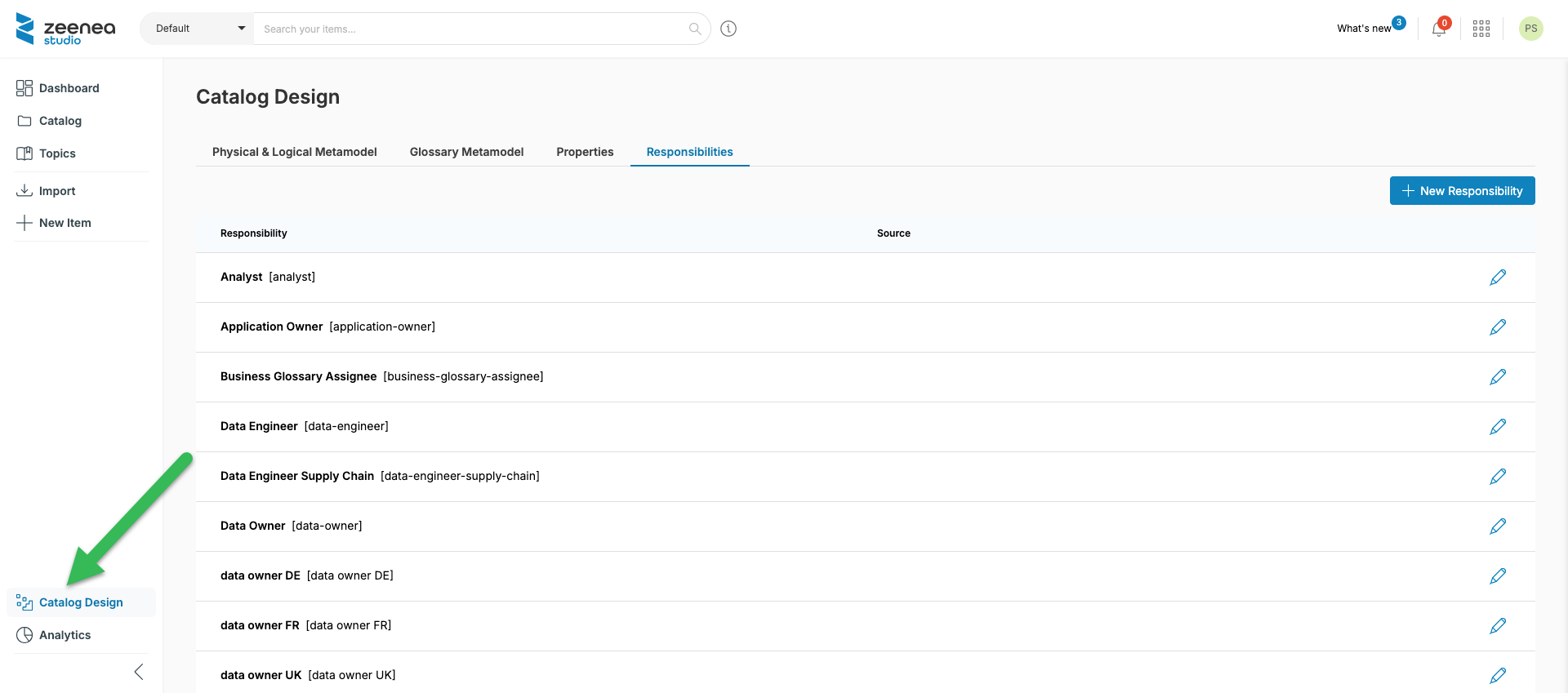The height and width of the screenshot is (693, 1568).
Task: Open the Default catalog dropdown
Action: [198, 29]
